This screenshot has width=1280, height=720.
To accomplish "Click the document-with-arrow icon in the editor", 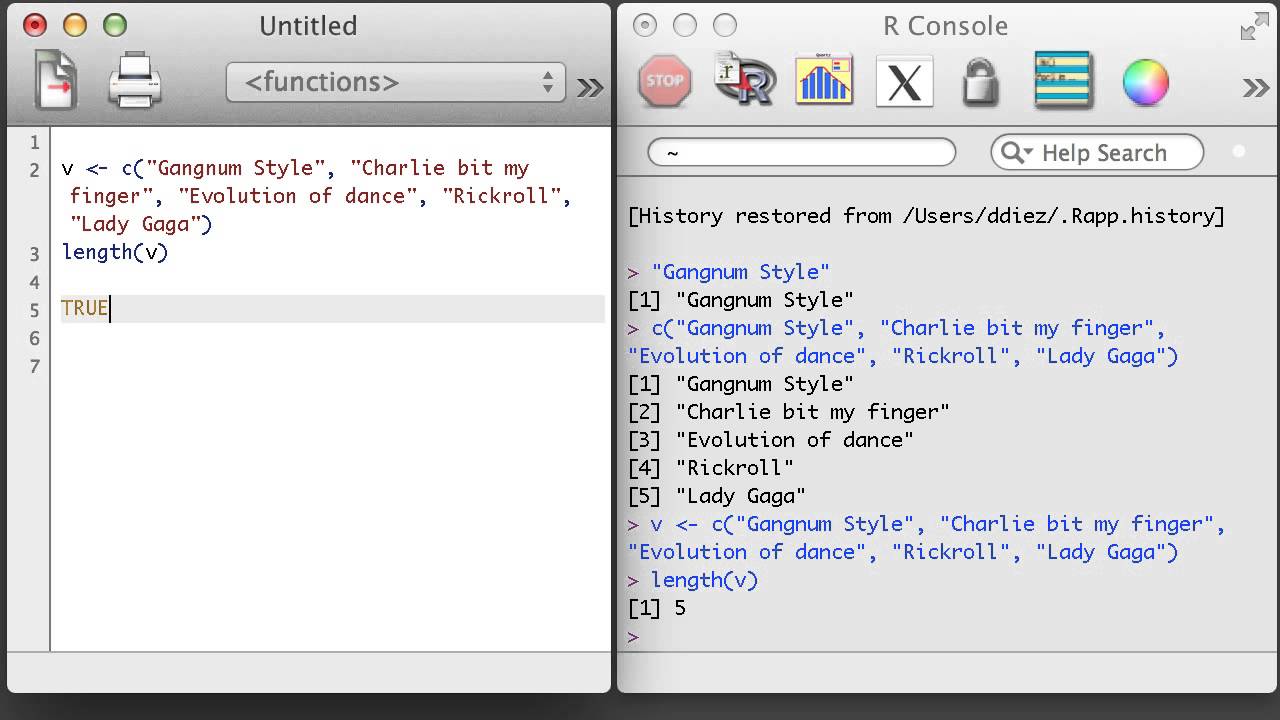I will point(57,81).
